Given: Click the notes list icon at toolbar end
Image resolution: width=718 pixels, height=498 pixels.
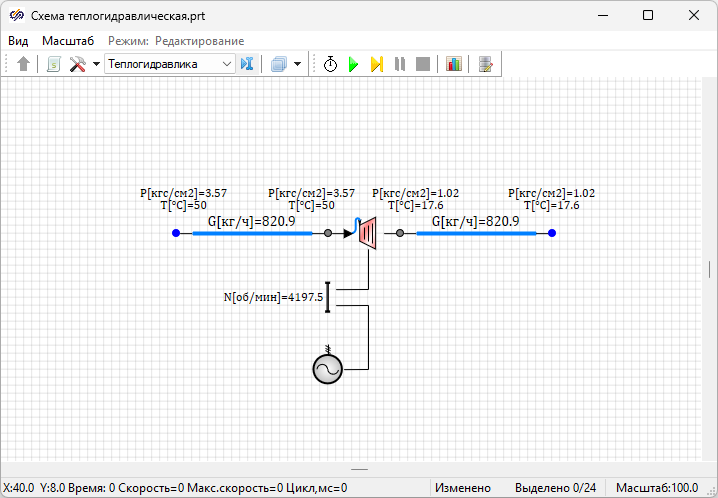Looking at the screenshot, I should 486,64.
